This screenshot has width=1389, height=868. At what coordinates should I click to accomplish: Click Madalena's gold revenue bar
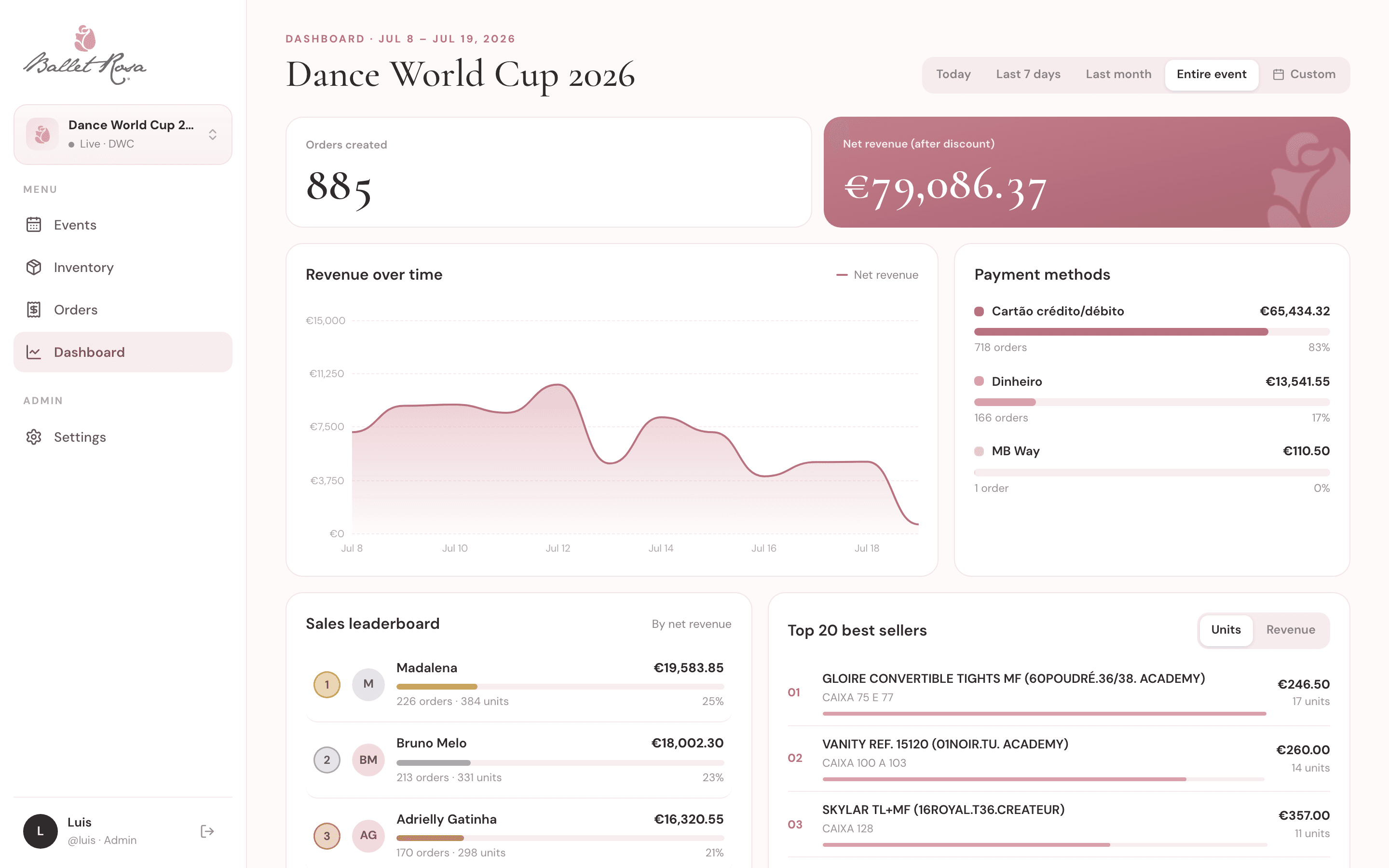click(x=437, y=687)
